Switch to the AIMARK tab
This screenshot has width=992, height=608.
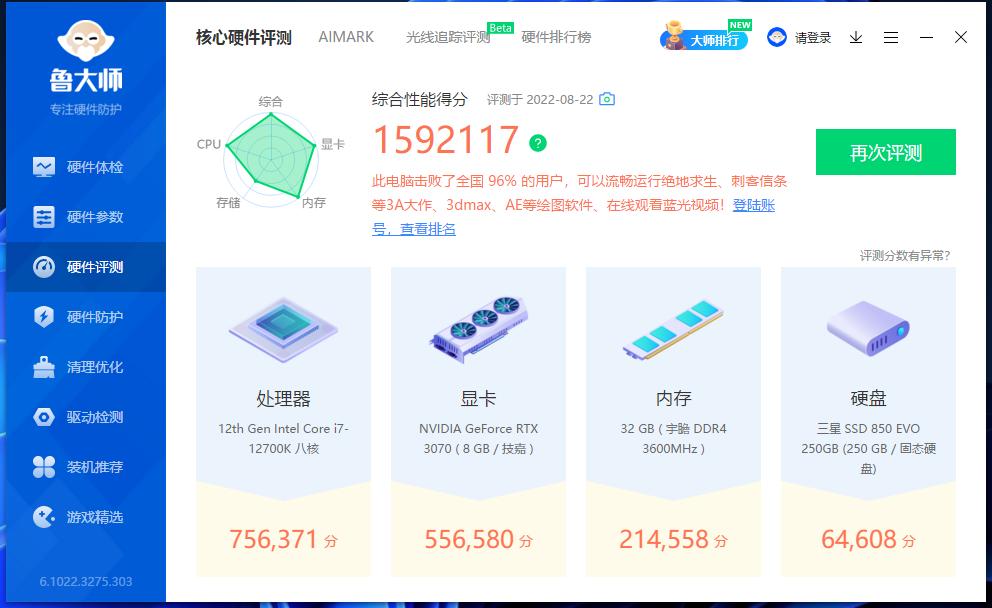[346, 37]
